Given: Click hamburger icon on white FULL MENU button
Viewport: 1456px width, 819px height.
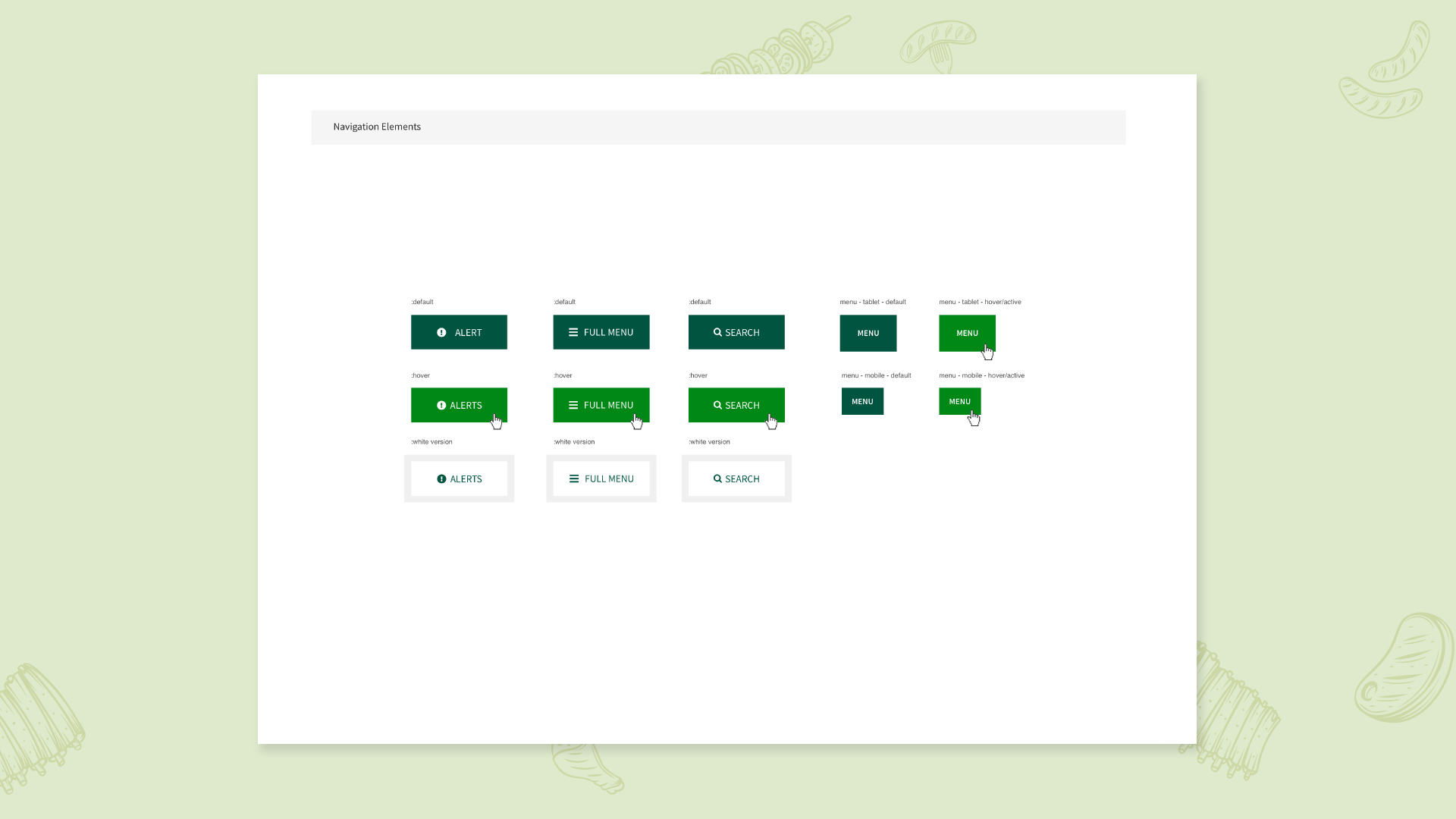Looking at the screenshot, I should click(x=574, y=479).
